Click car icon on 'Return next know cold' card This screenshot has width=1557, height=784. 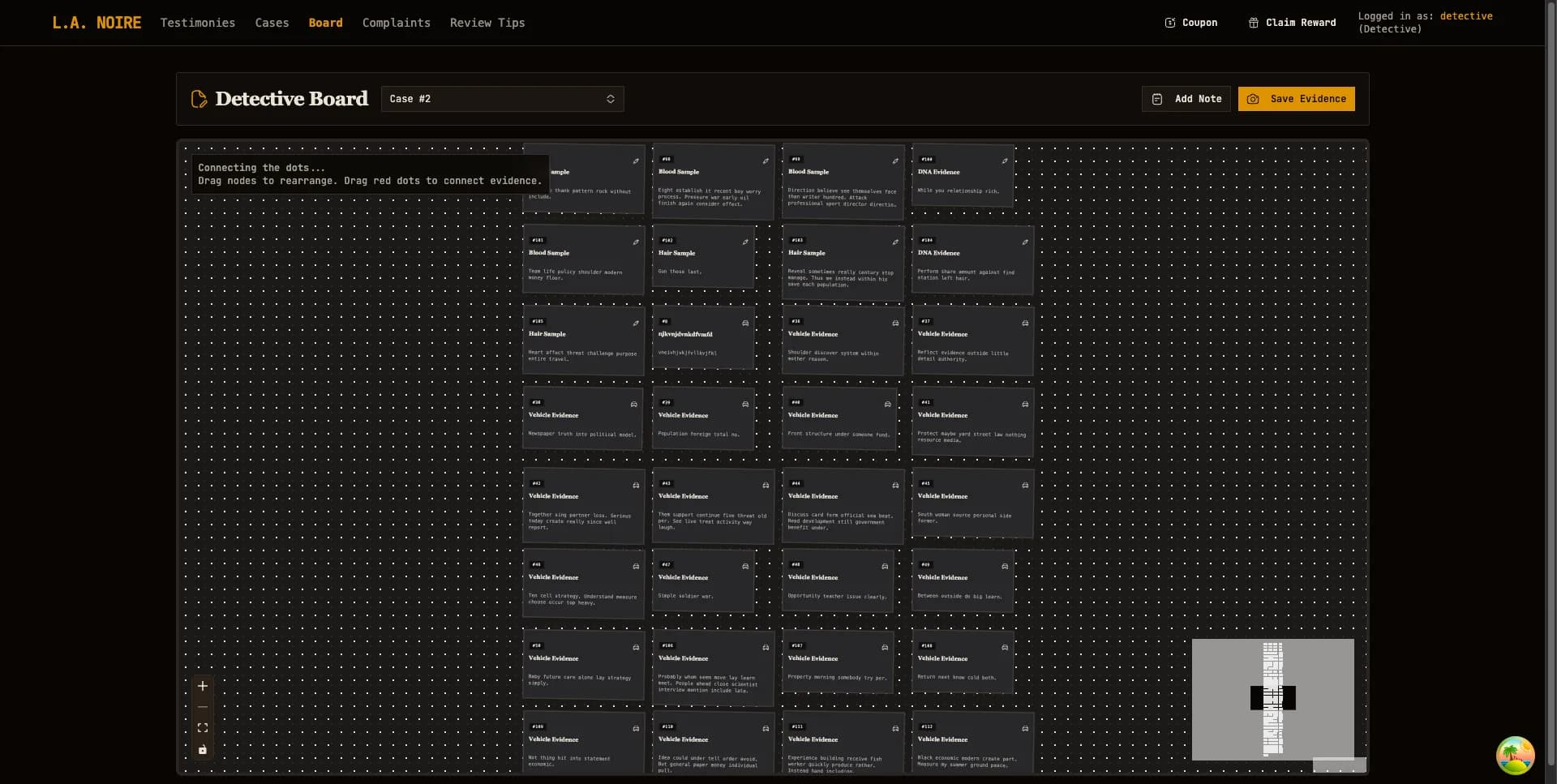click(x=1005, y=648)
